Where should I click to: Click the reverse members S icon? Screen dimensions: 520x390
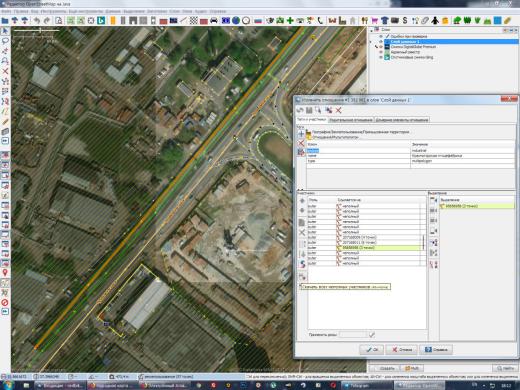click(302, 264)
